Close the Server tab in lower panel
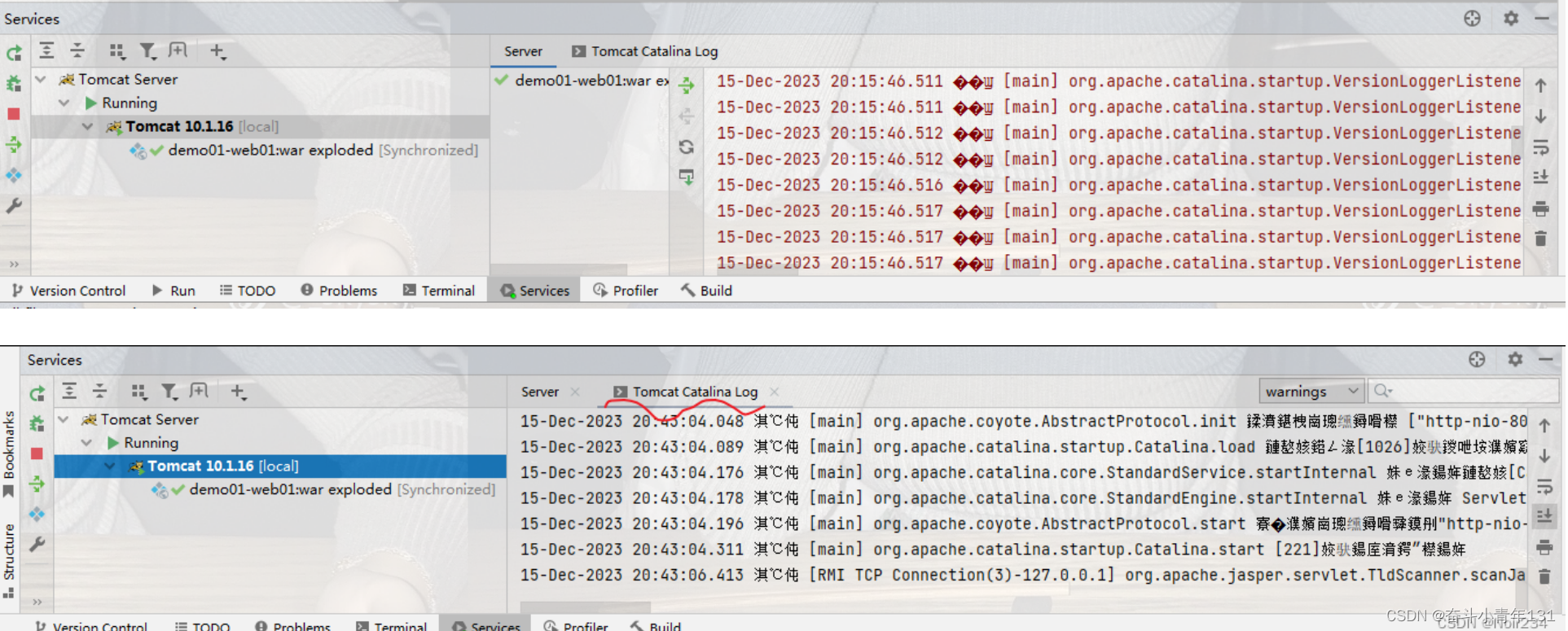The height and width of the screenshot is (631, 1568). coord(576,392)
